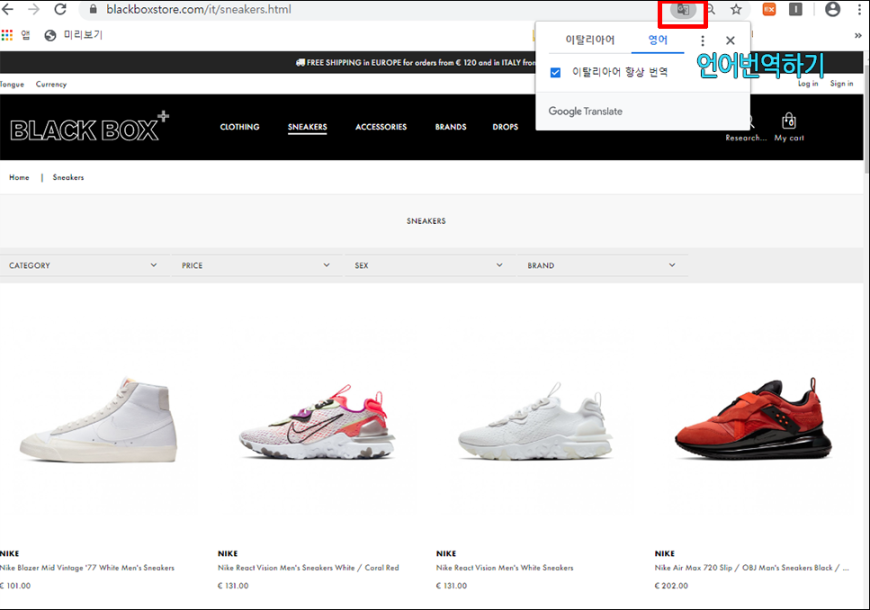Open the ACCESSORIES menu
Image resolution: width=870 pixels, height=610 pixels.
(381, 127)
